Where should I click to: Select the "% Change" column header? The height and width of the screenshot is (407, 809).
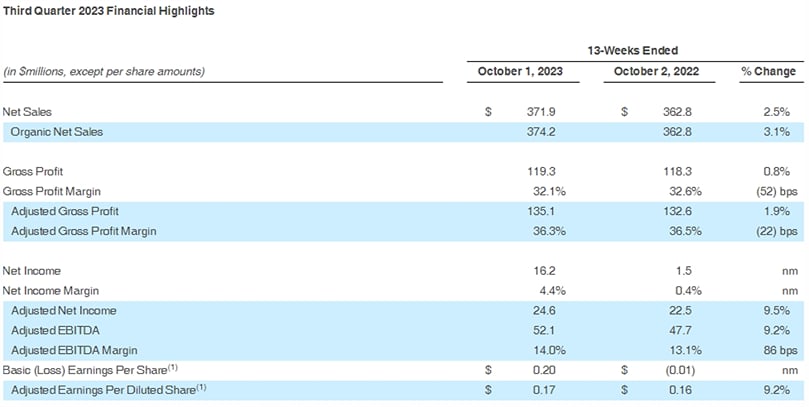tap(768, 72)
